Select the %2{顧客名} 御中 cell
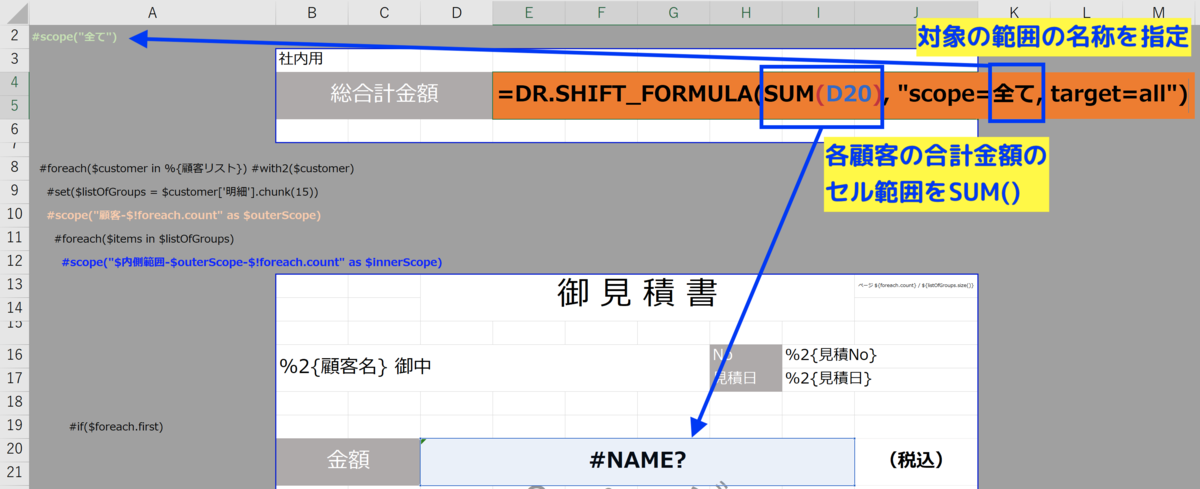 tap(493, 366)
